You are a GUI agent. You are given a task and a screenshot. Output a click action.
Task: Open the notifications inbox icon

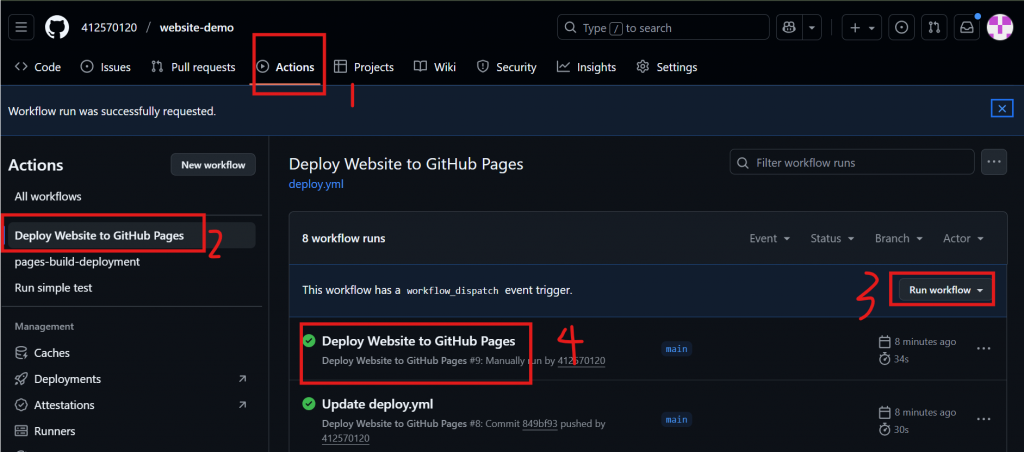click(966, 27)
